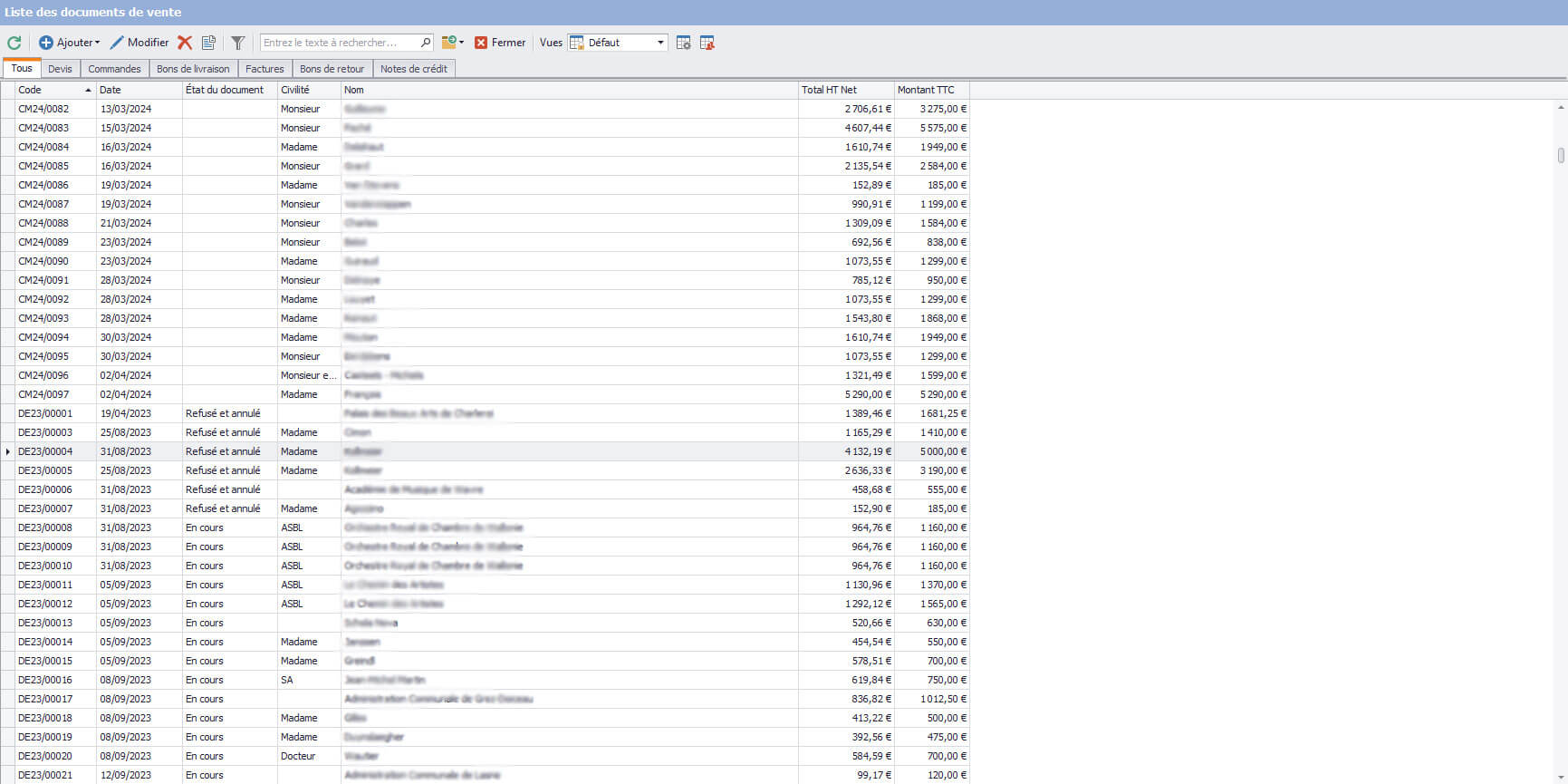Screen dimensions: 1568x784
Task: Open the view settings icon with gear
Action: point(684,43)
